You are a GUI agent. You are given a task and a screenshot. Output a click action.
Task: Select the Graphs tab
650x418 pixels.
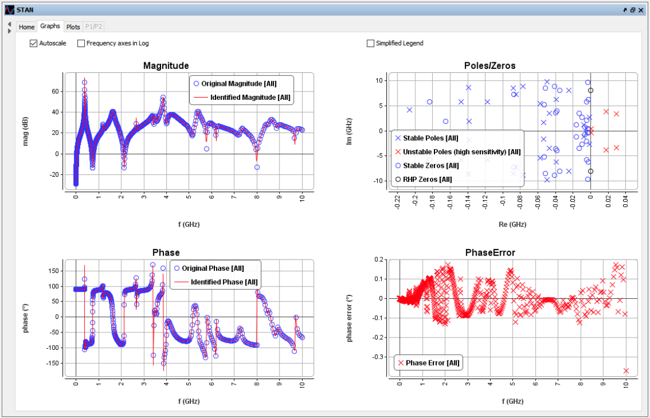[50, 26]
